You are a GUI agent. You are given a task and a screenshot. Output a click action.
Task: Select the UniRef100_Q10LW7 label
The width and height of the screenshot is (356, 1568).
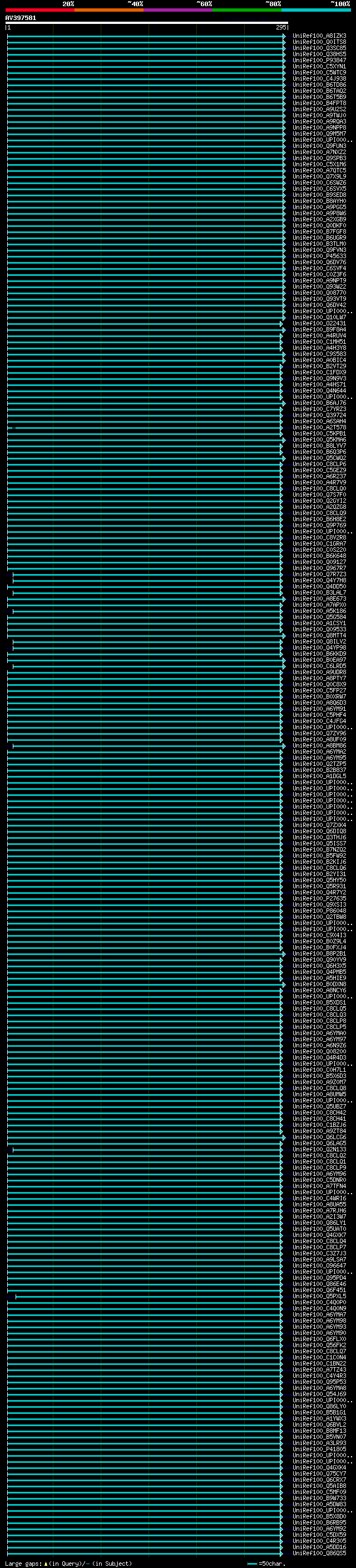pyautogui.click(x=319, y=318)
